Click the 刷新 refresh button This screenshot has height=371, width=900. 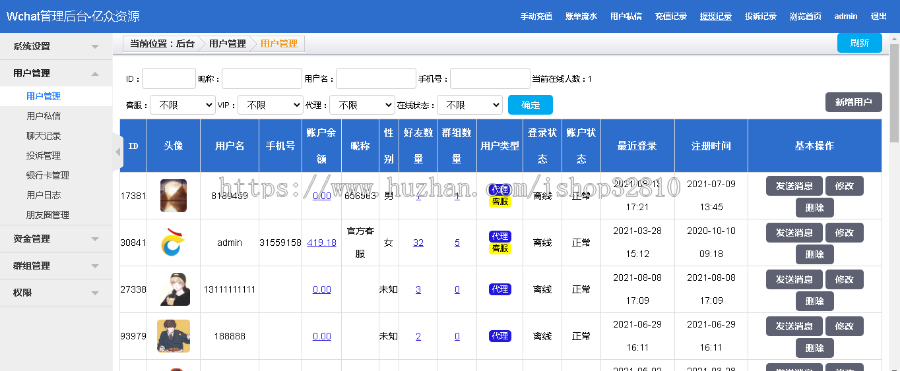pos(859,43)
